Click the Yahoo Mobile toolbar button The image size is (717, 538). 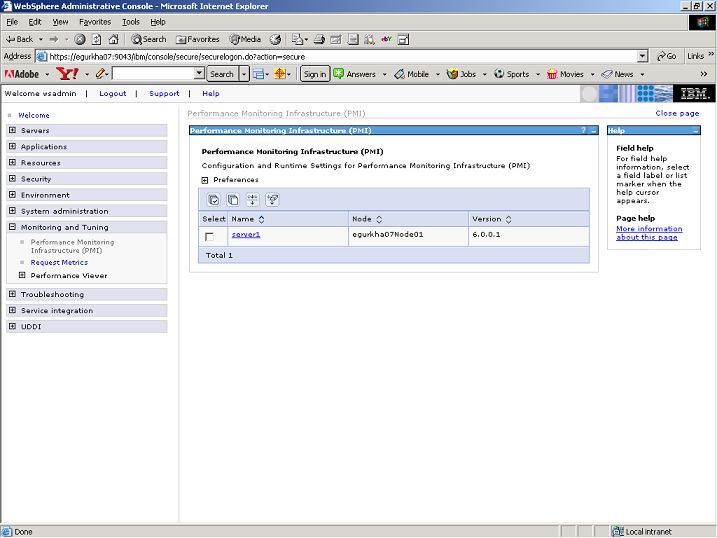[412, 74]
